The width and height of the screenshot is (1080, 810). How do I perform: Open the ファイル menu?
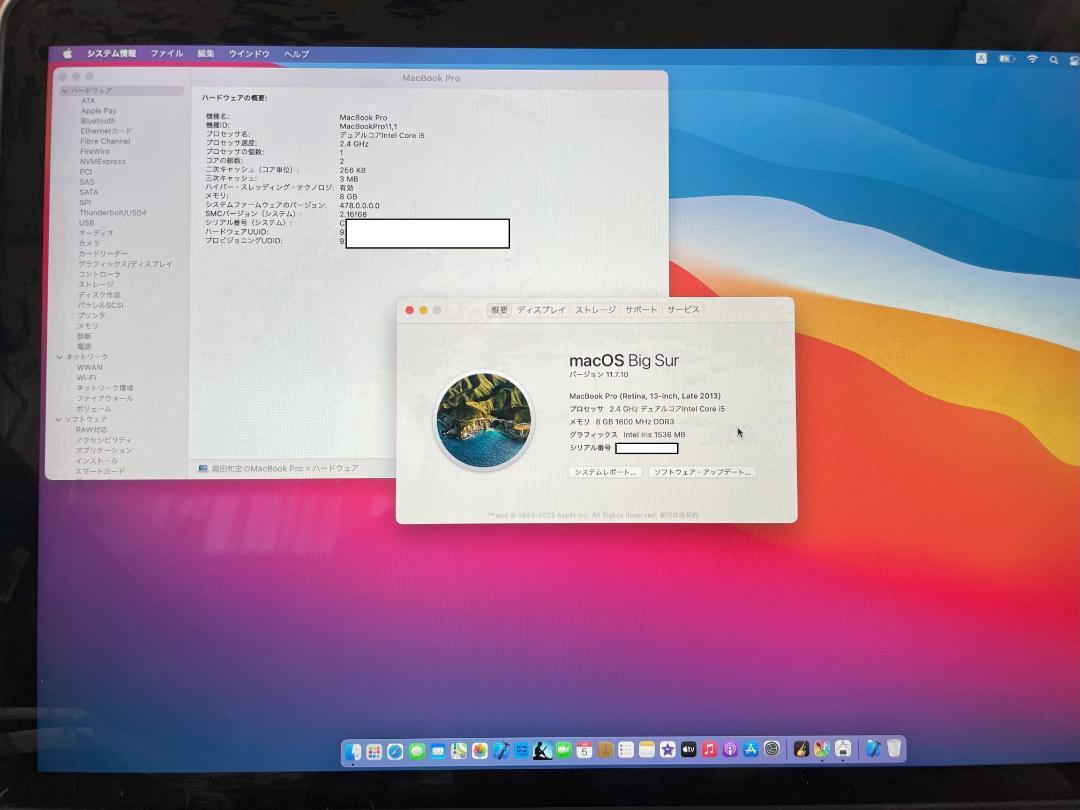pyautogui.click(x=167, y=53)
